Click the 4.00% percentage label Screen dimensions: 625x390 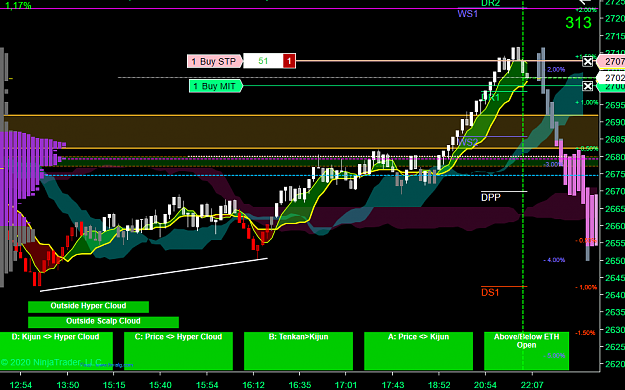[554, 260]
